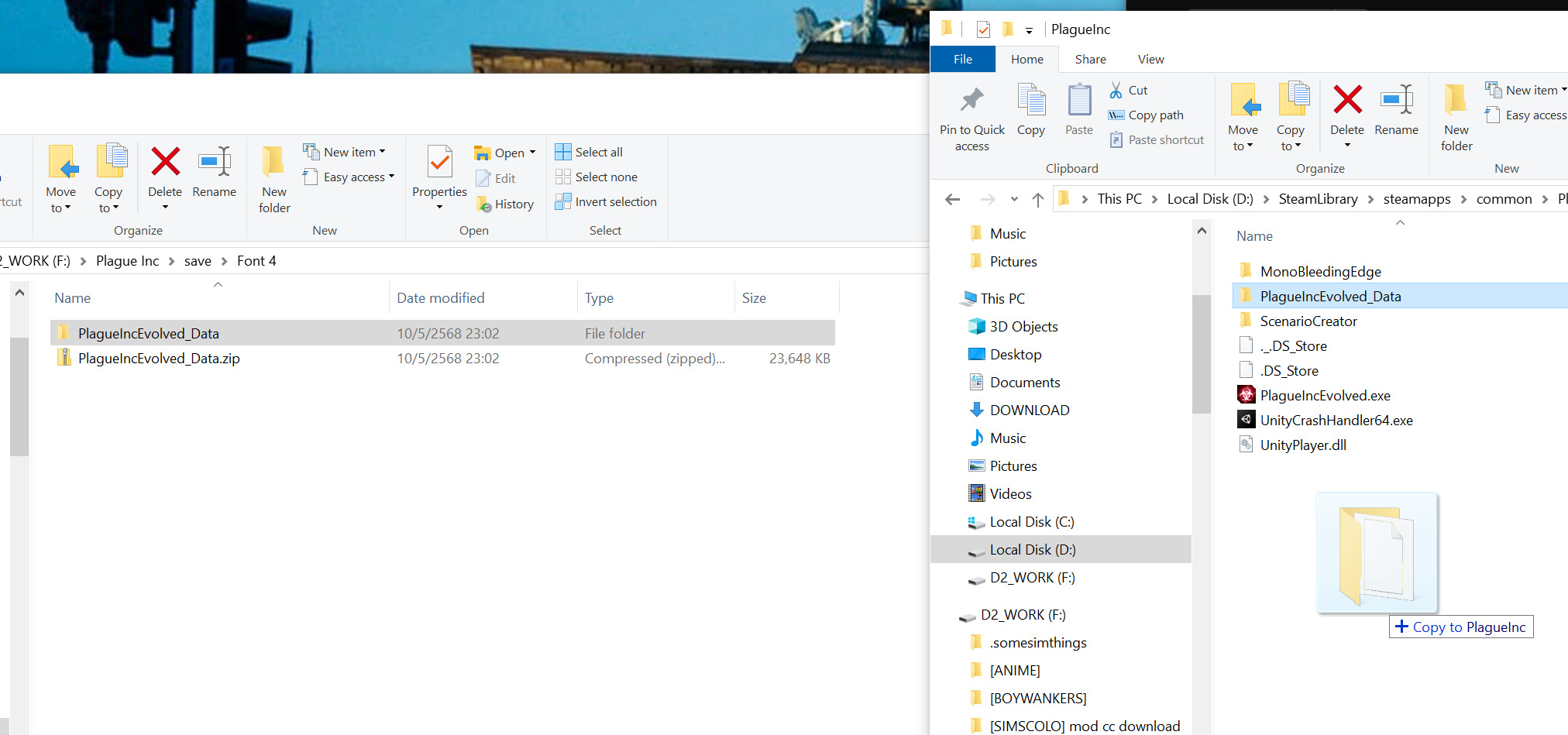1568x735 pixels.
Task: Click common in PlagueInc address bar
Action: 1504,199
